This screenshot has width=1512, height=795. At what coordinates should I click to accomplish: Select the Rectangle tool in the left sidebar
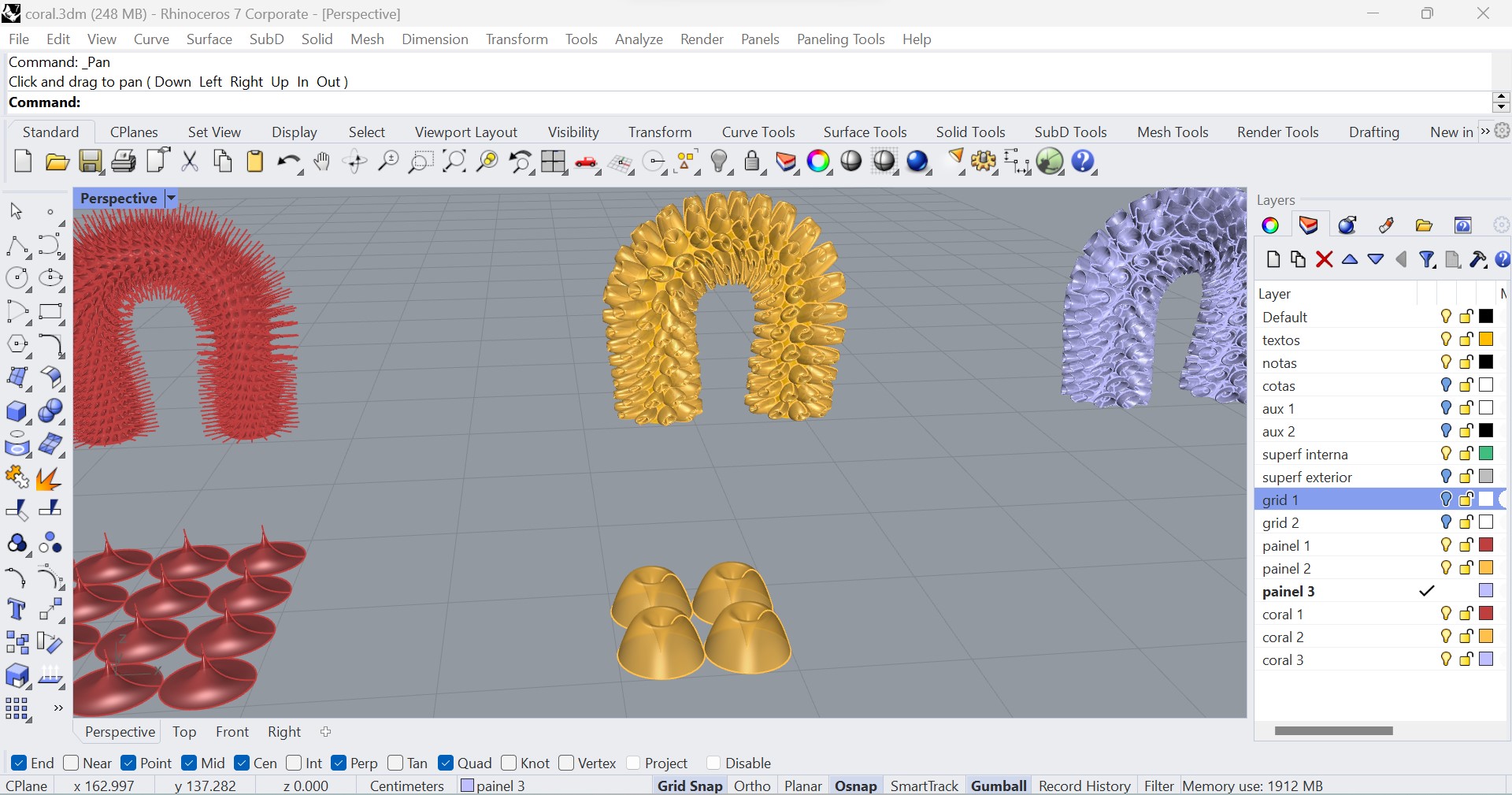(50, 312)
